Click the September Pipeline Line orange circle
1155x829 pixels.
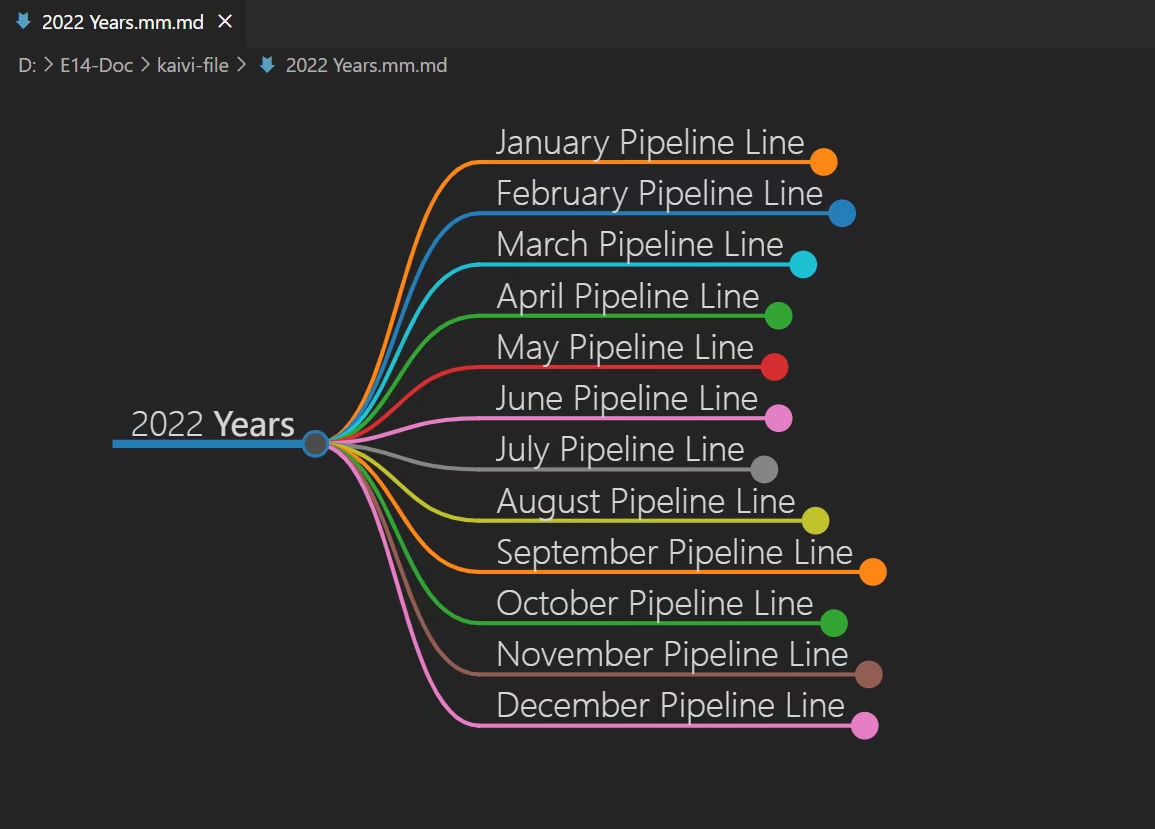(873, 572)
